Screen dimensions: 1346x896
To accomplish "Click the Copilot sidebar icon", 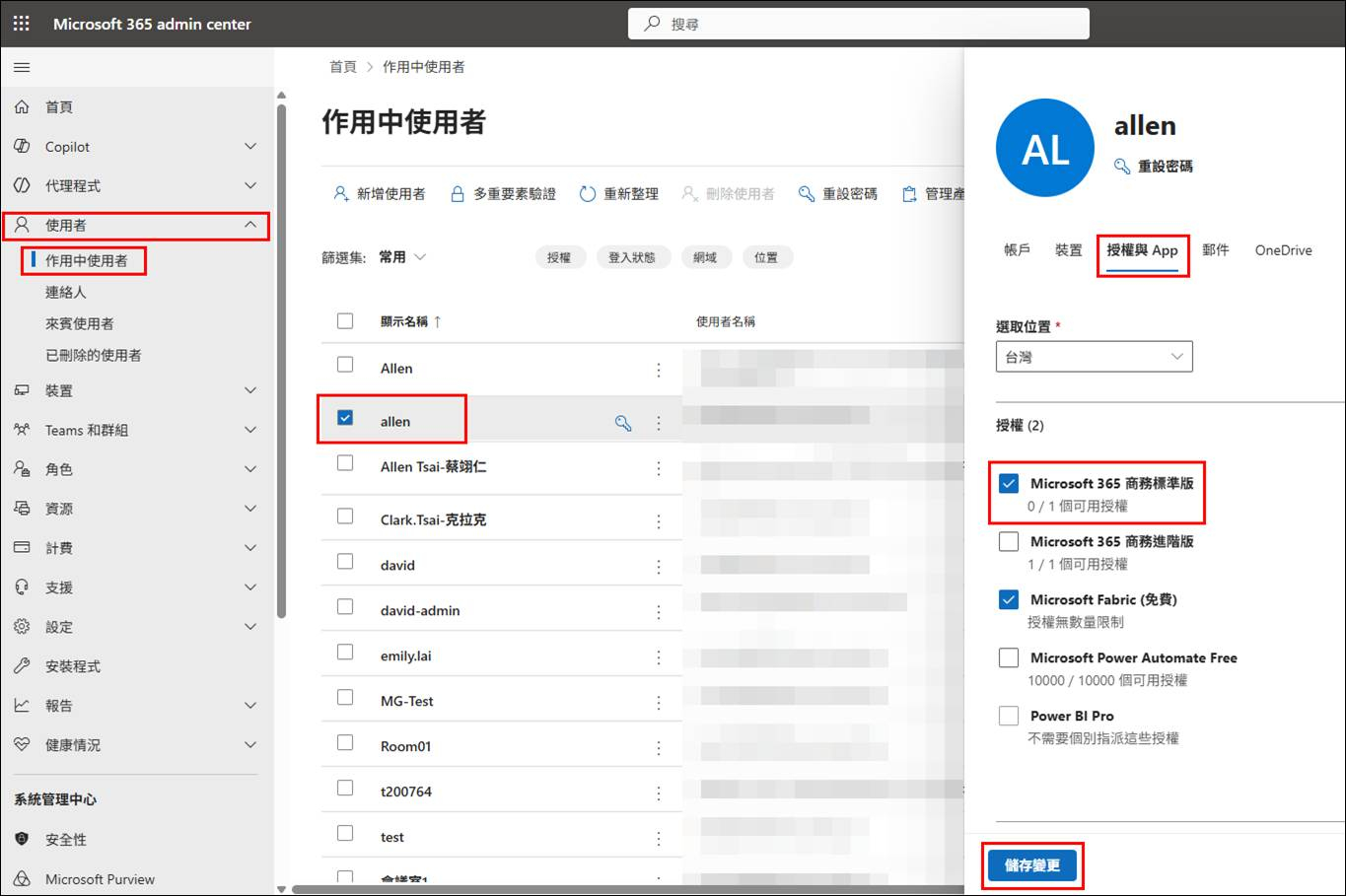I will tap(22, 146).
